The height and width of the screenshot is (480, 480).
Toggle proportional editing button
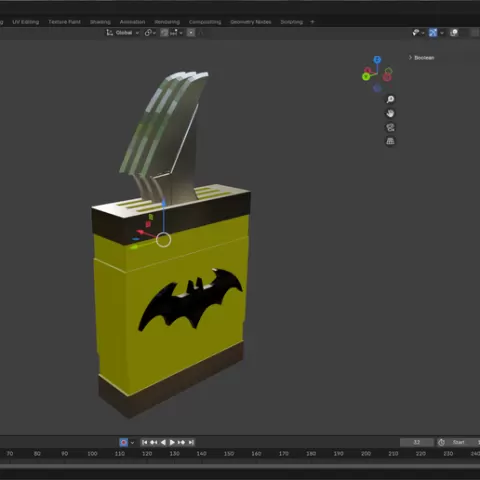click(191, 33)
